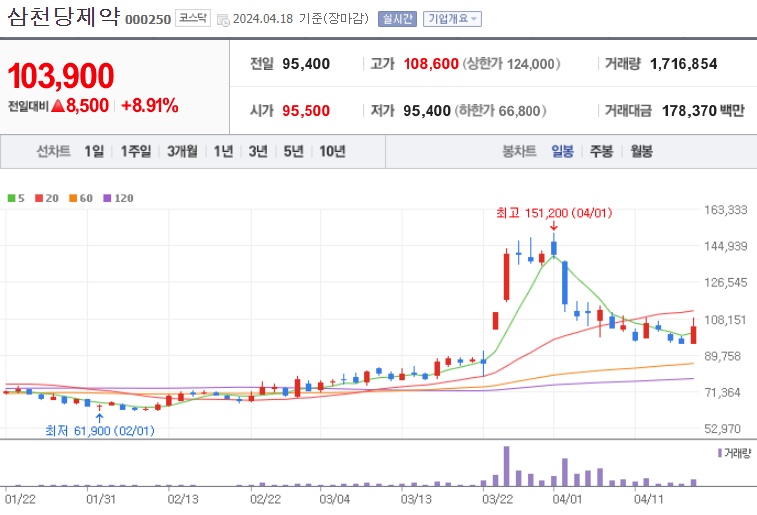Screen dimensions: 757x515
Task: Click the current price 103,900
Action: pos(61,76)
